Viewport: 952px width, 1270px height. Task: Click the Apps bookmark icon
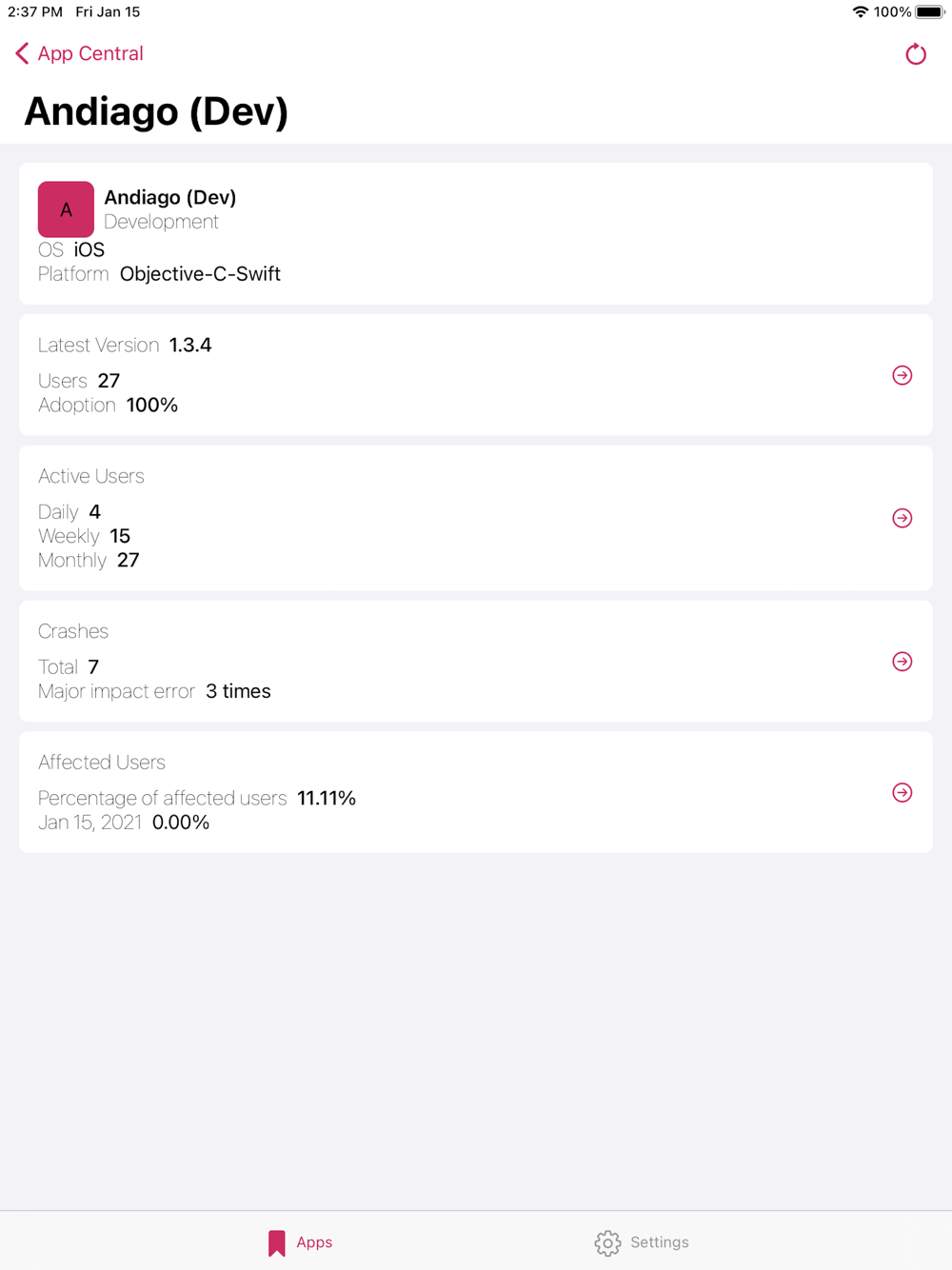point(277,1243)
